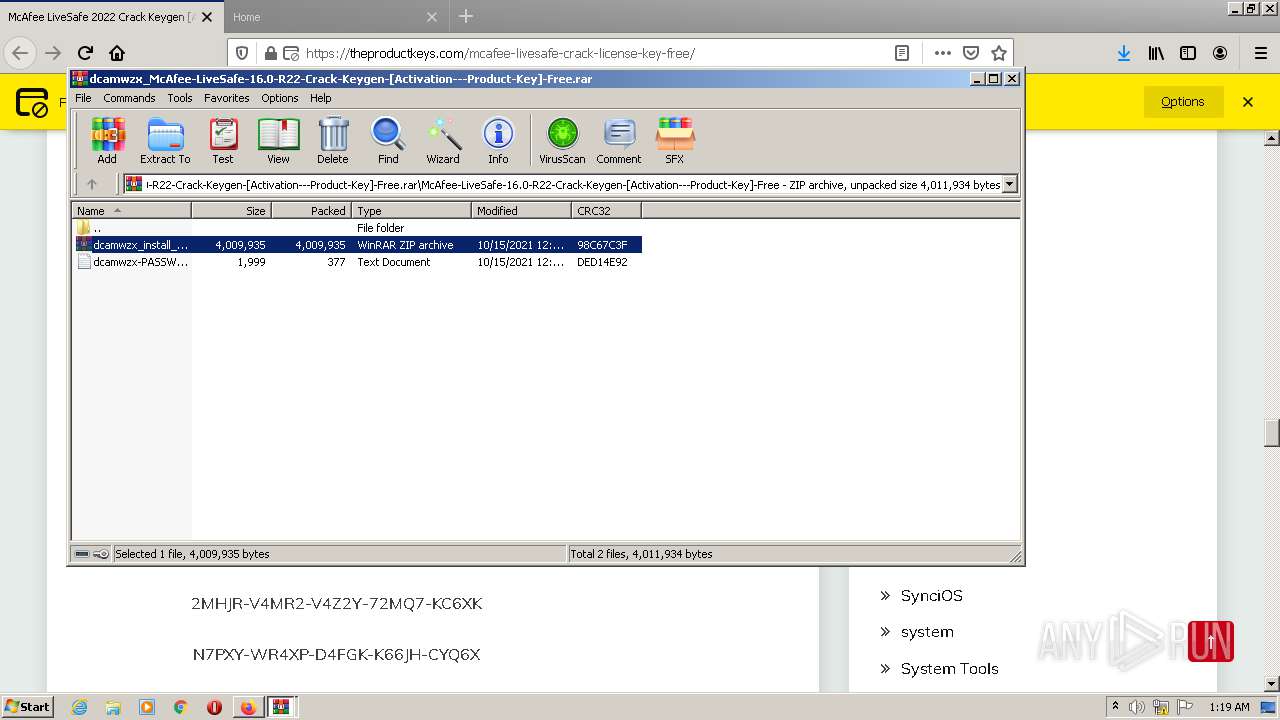This screenshot has width=1280, height=720.
Task: Dismiss the yellow notification bar
Action: coord(1248,101)
